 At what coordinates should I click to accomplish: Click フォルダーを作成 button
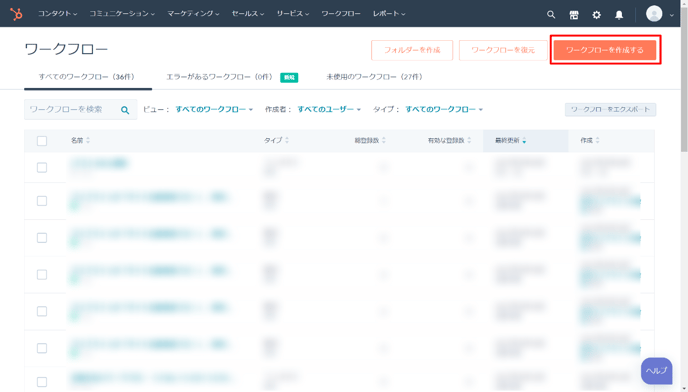(412, 50)
